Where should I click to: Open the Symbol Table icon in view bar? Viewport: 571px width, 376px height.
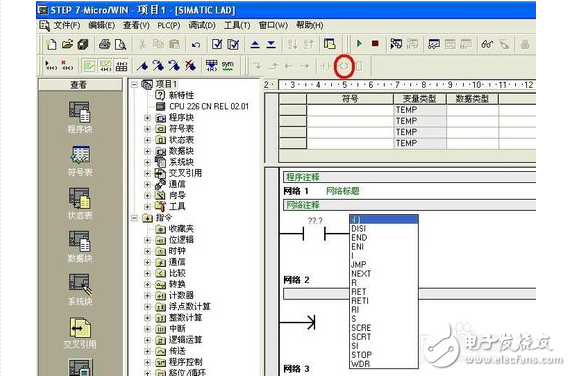[80, 155]
